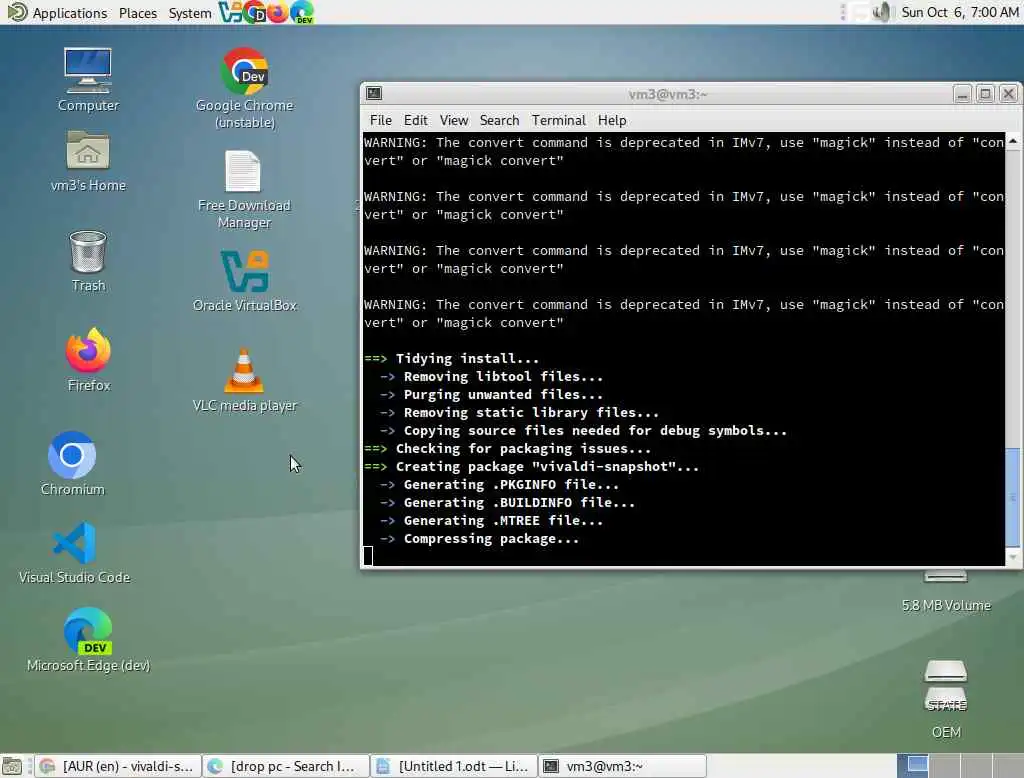Image resolution: width=1024 pixels, height=778 pixels.
Task: Click the date and time clock
Action: click(959, 12)
